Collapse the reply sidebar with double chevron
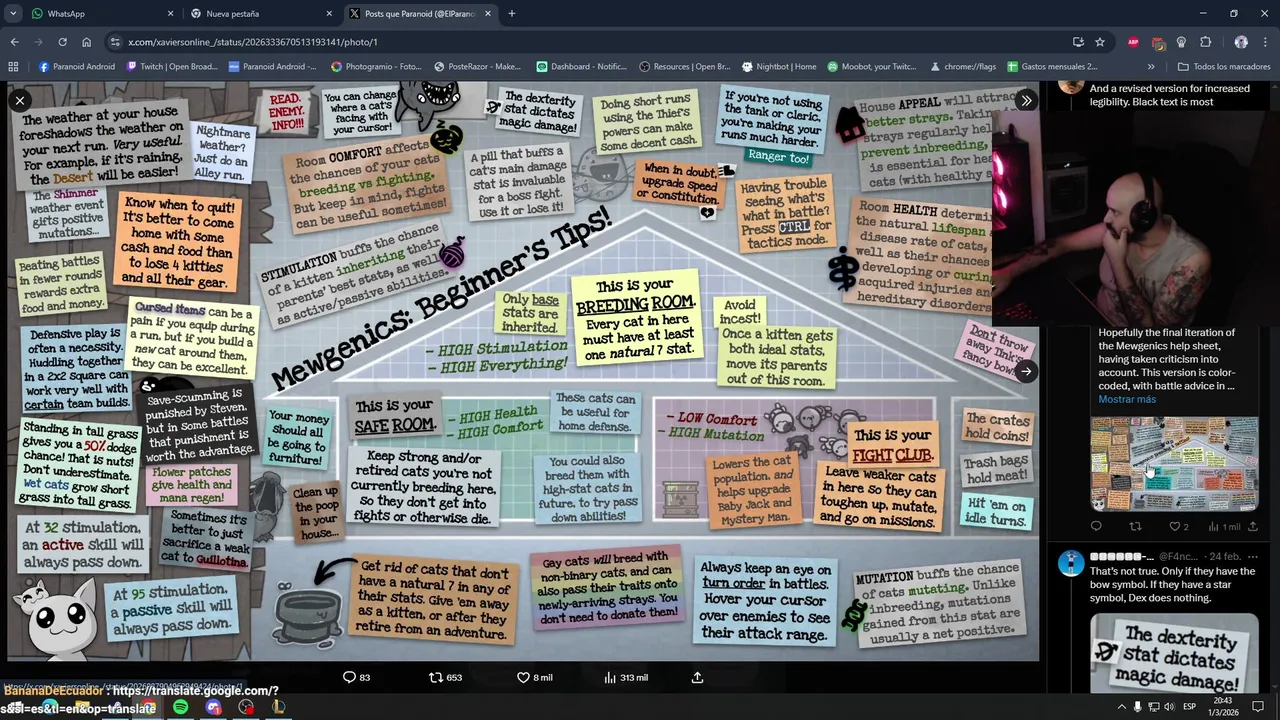 click(1026, 100)
